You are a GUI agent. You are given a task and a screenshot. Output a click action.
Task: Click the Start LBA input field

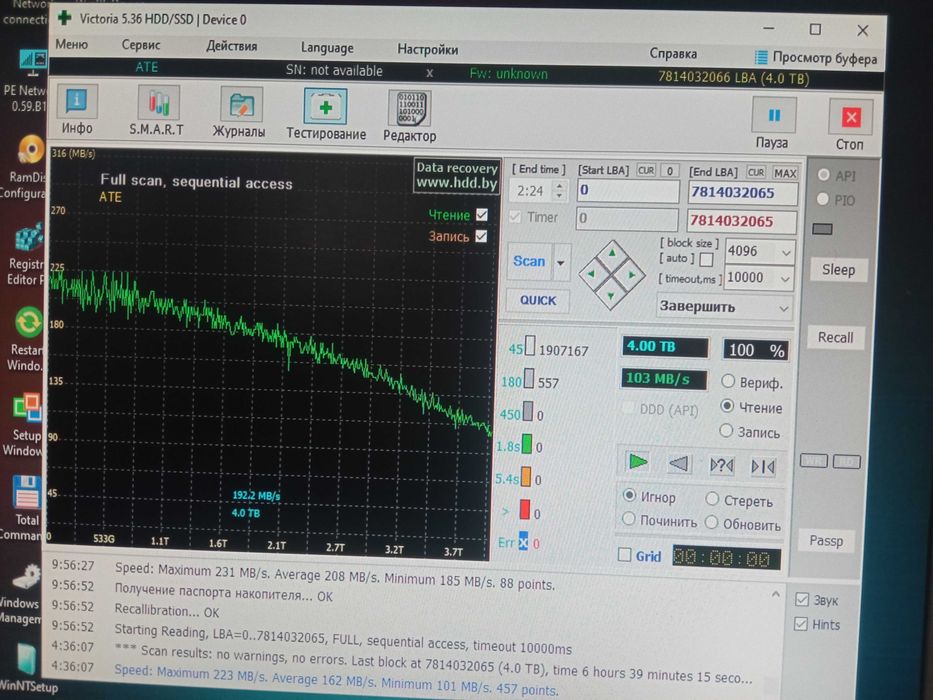[628, 190]
